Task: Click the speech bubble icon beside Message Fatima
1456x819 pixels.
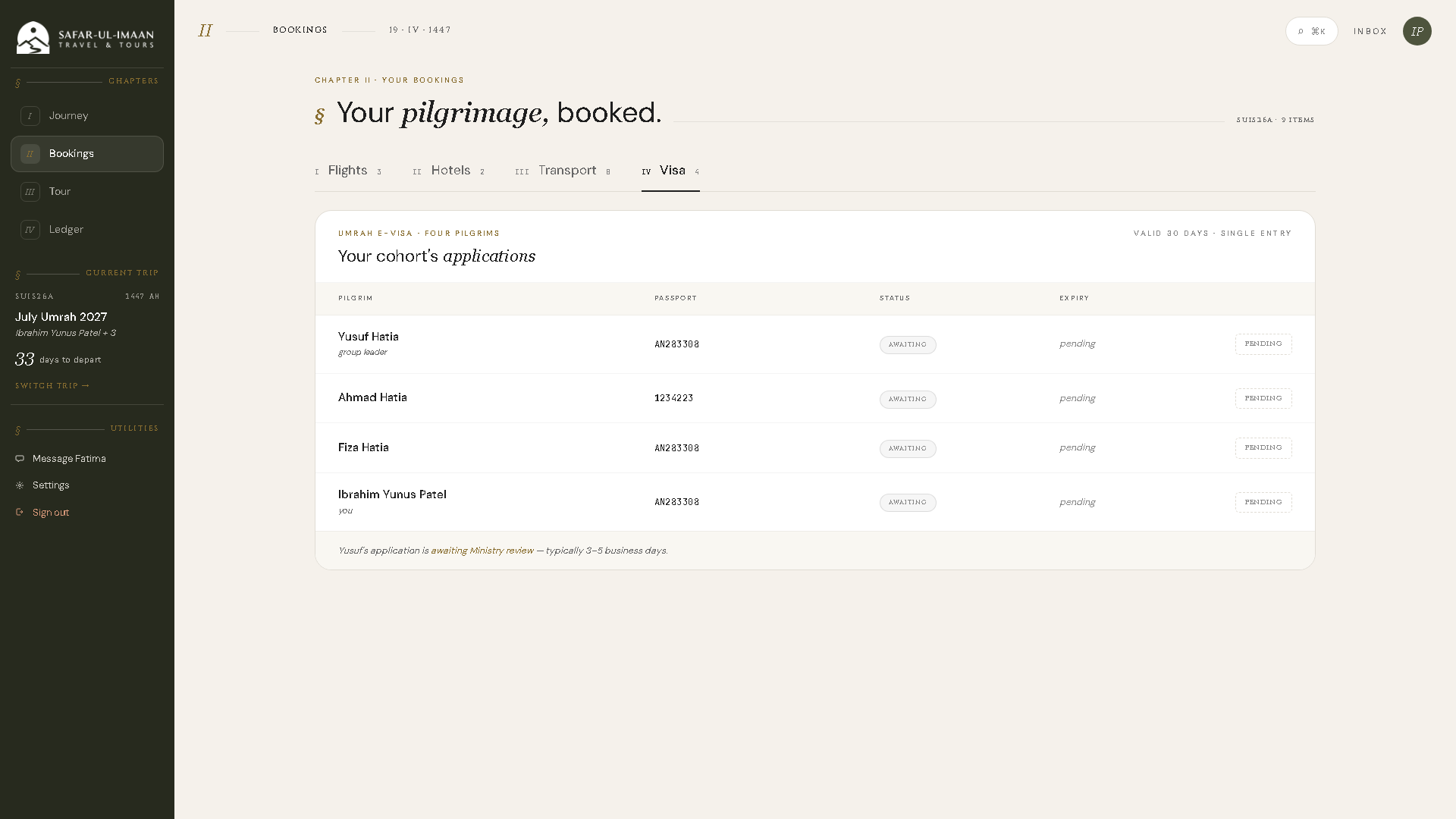Action: click(20, 459)
